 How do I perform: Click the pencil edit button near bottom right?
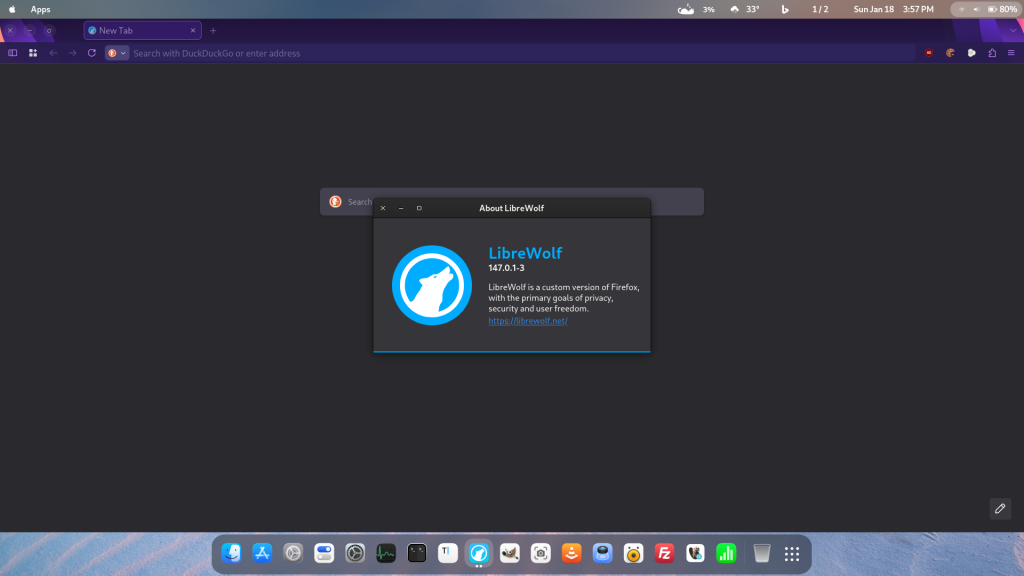[999, 508]
